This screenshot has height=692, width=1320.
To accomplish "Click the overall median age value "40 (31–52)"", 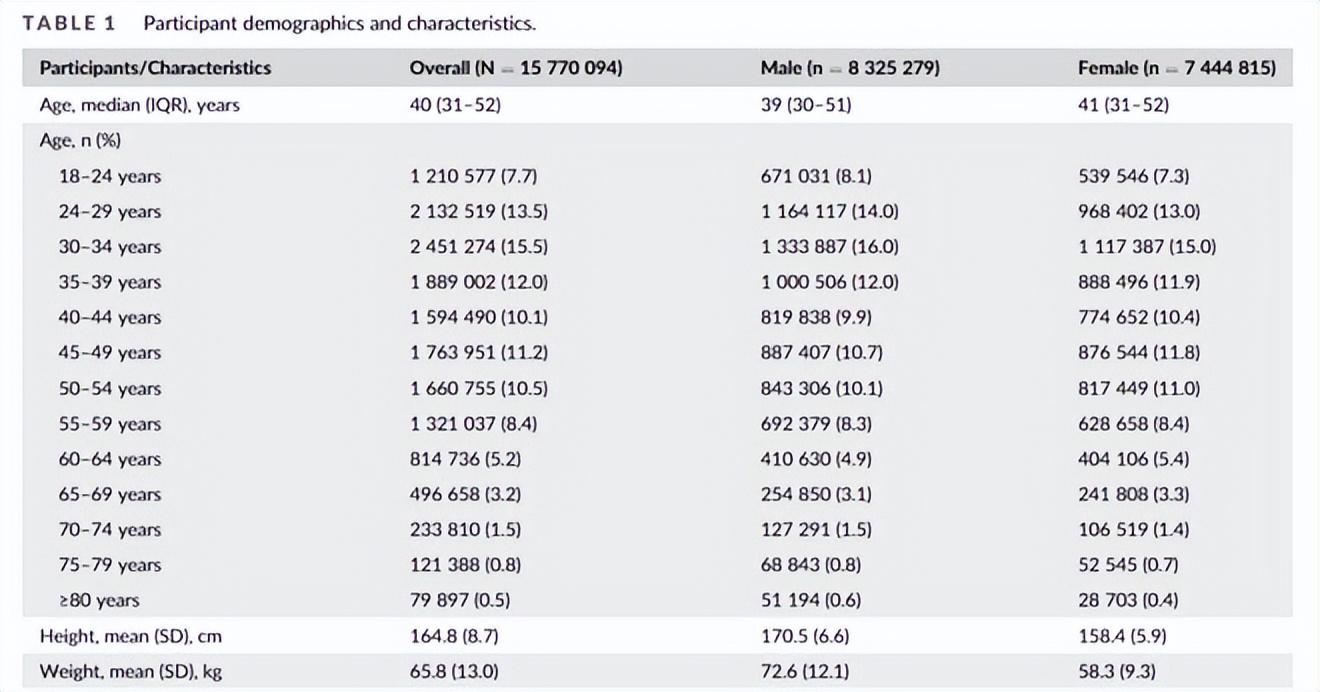I will 455,104.
